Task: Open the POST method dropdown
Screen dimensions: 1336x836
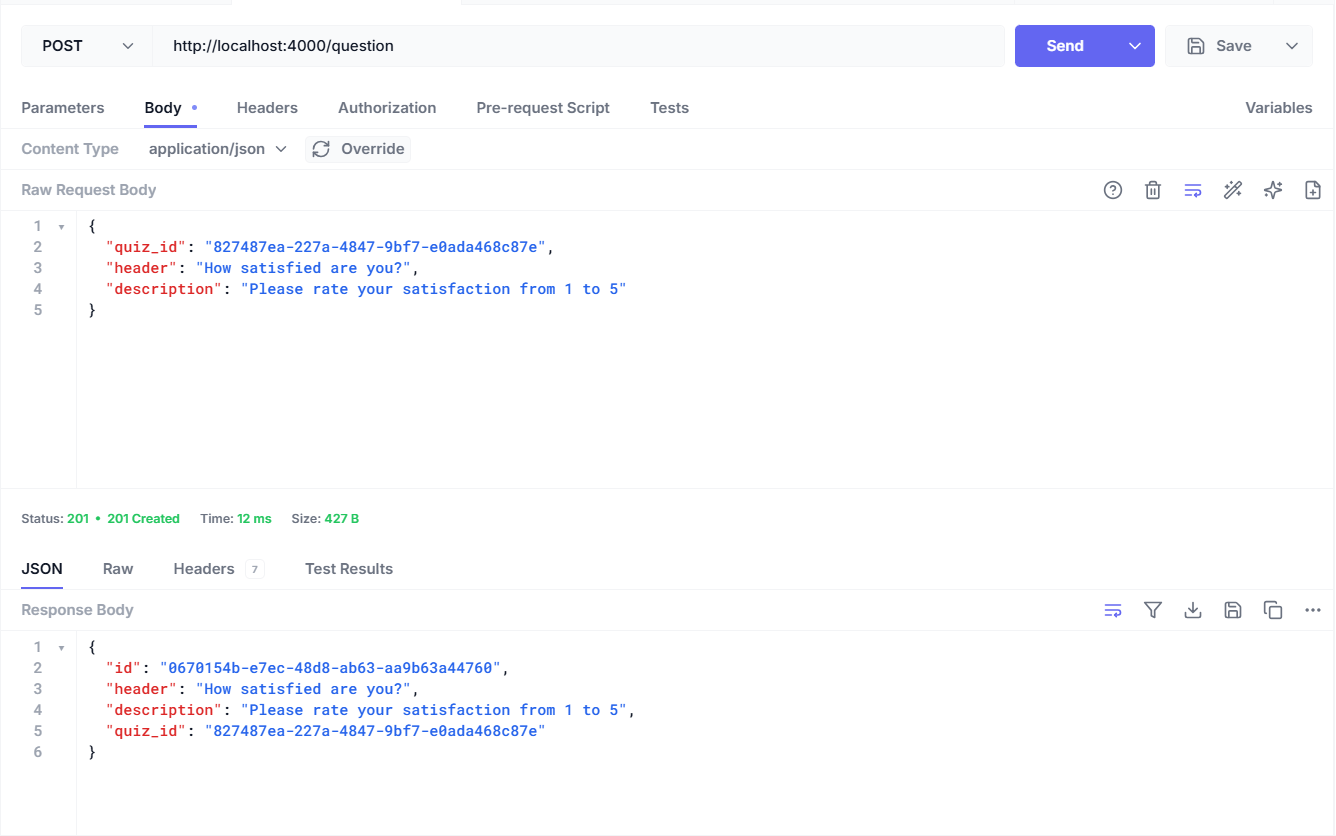Action: [x=87, y=46]
